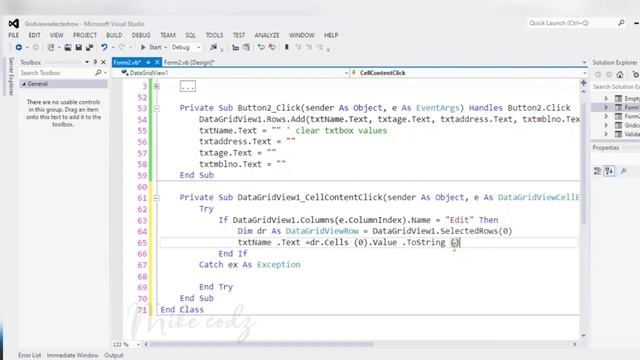Click the Save toolbar icon
Screen dimensions: 640x360
[79, 47]
